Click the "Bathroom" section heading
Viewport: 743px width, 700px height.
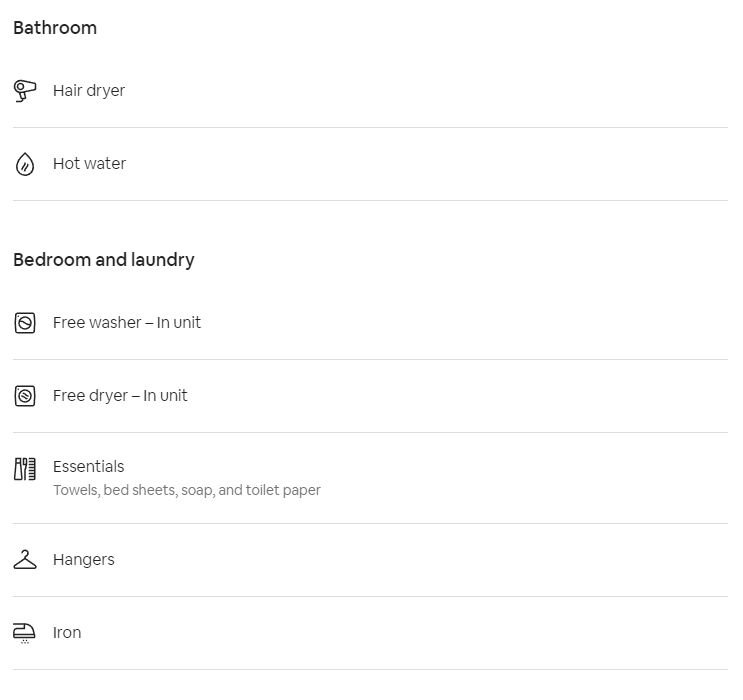tap(55, 28)
